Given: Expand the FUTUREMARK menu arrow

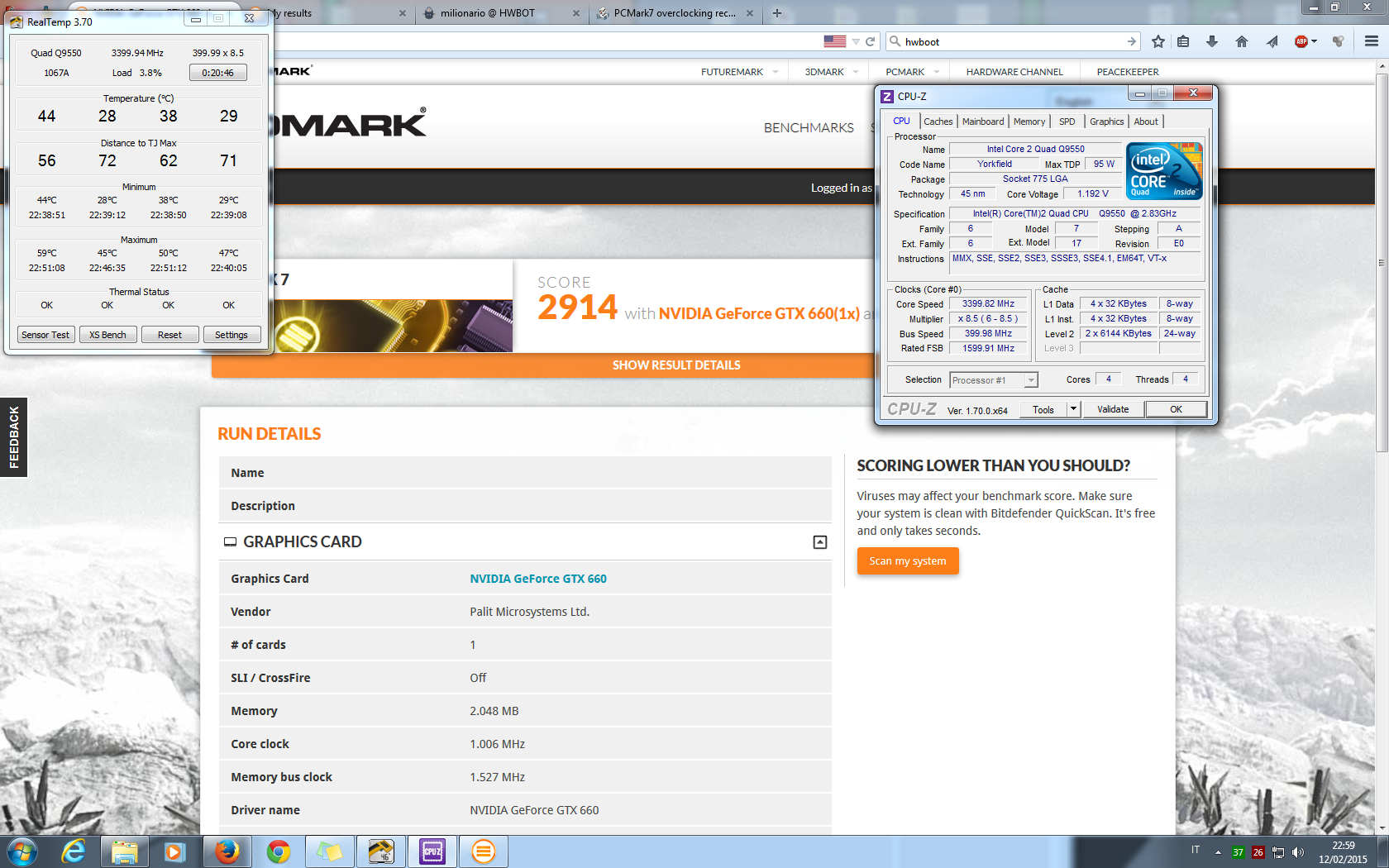Looking at the screenshot, I should (776, 72).
